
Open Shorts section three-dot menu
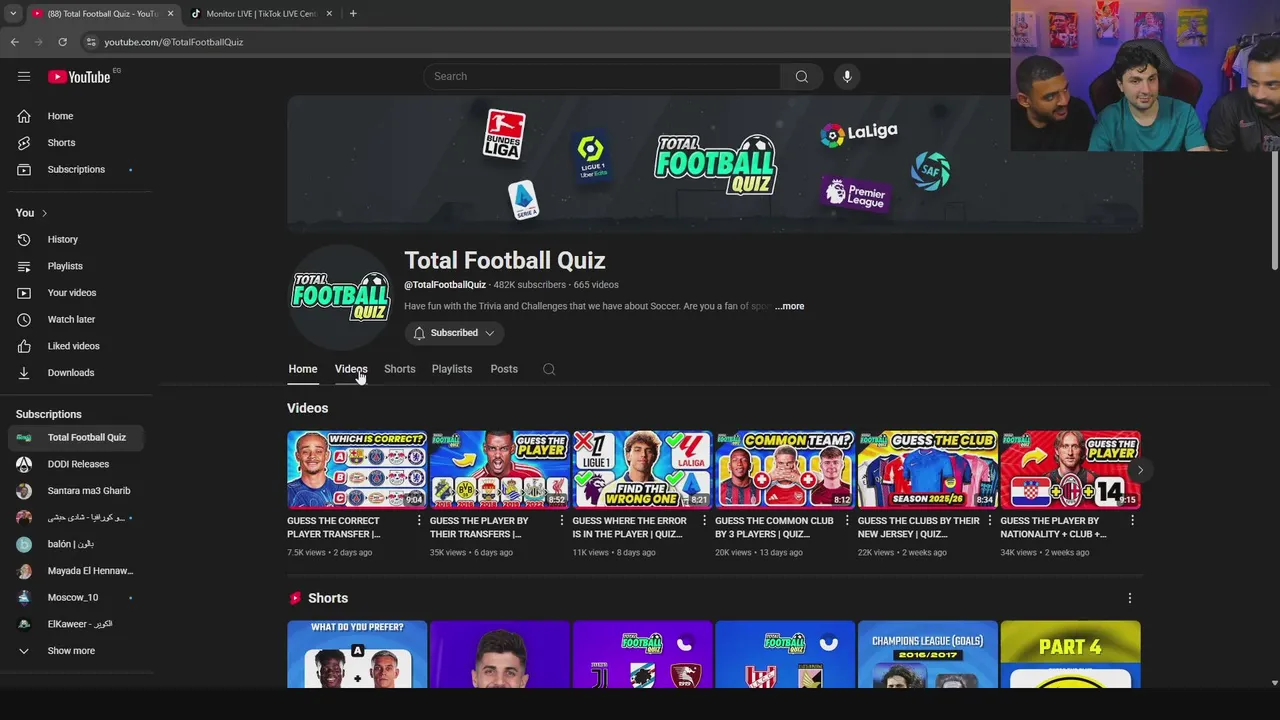(x=1130, y=598)
